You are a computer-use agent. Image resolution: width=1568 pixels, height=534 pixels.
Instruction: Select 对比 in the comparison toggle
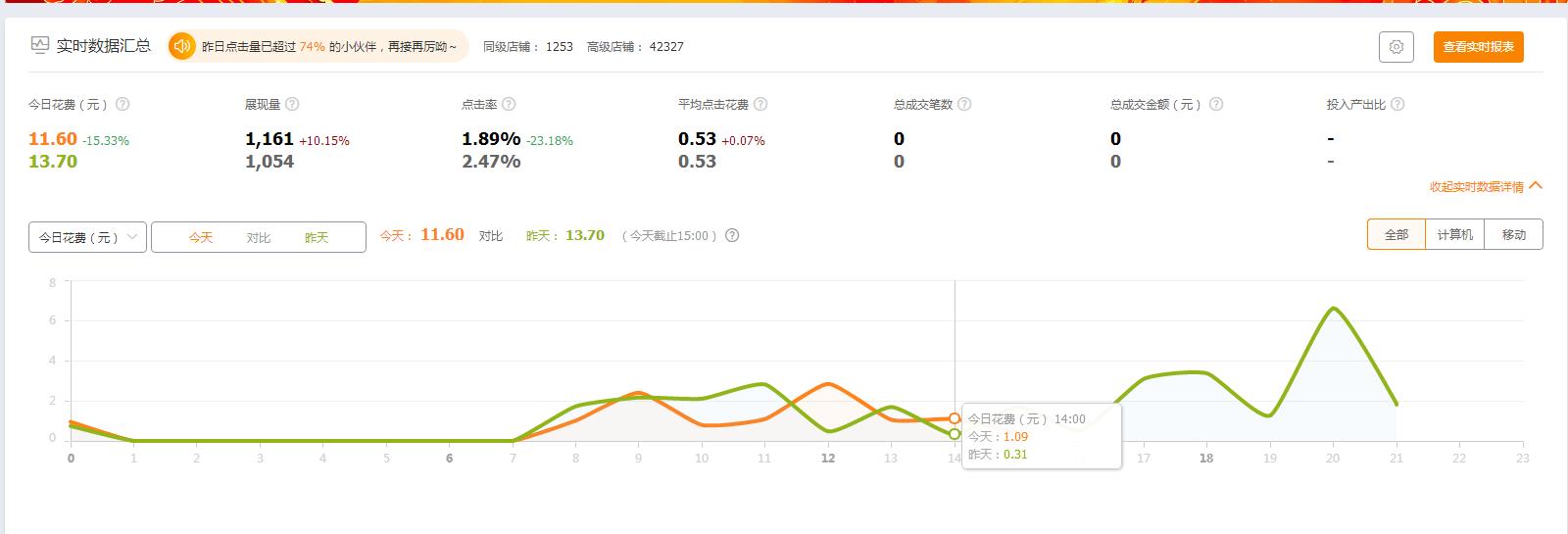(259, 237)
